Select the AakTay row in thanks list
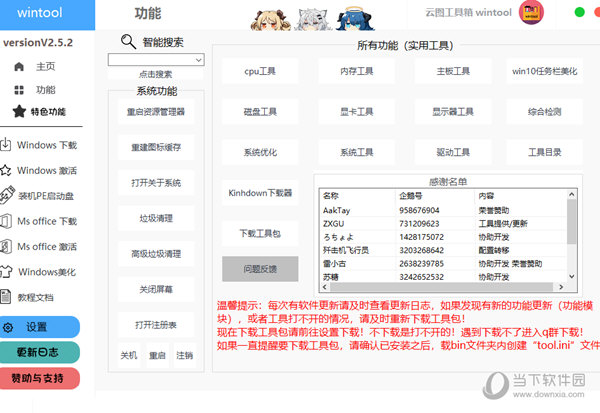 pyautogui.click(x=444, y=210)
